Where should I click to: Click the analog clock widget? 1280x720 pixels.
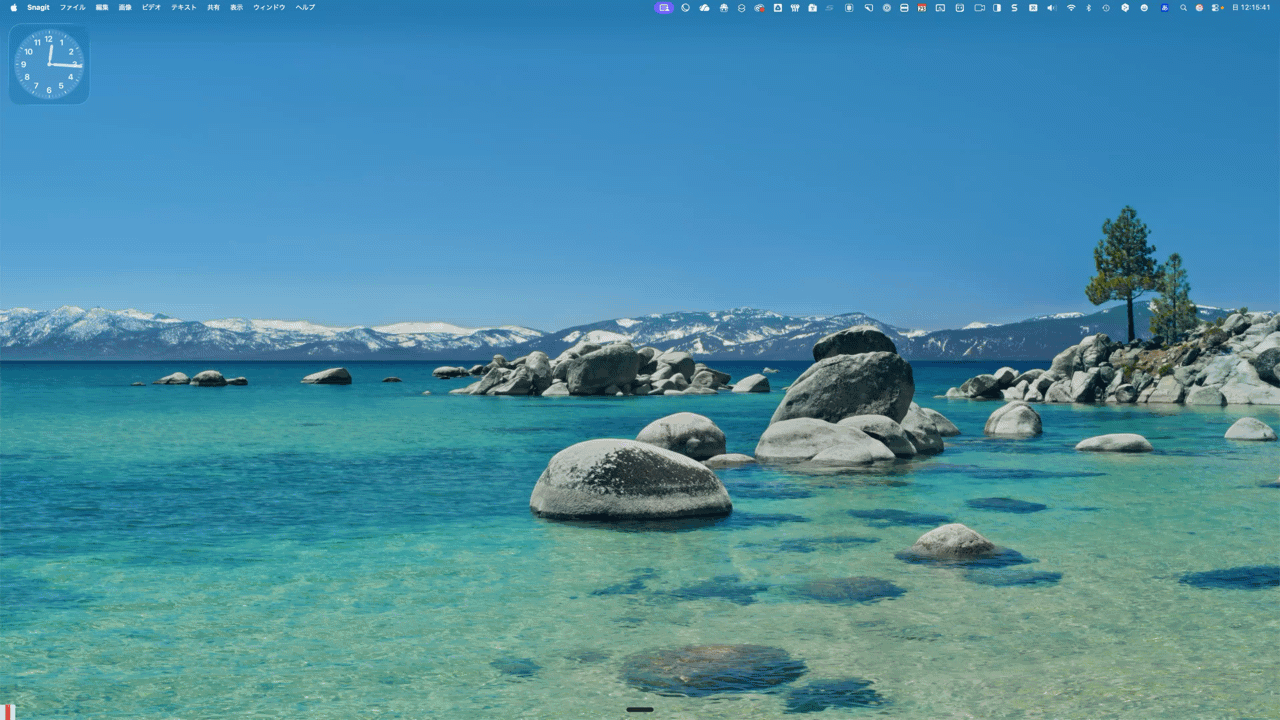49,64
